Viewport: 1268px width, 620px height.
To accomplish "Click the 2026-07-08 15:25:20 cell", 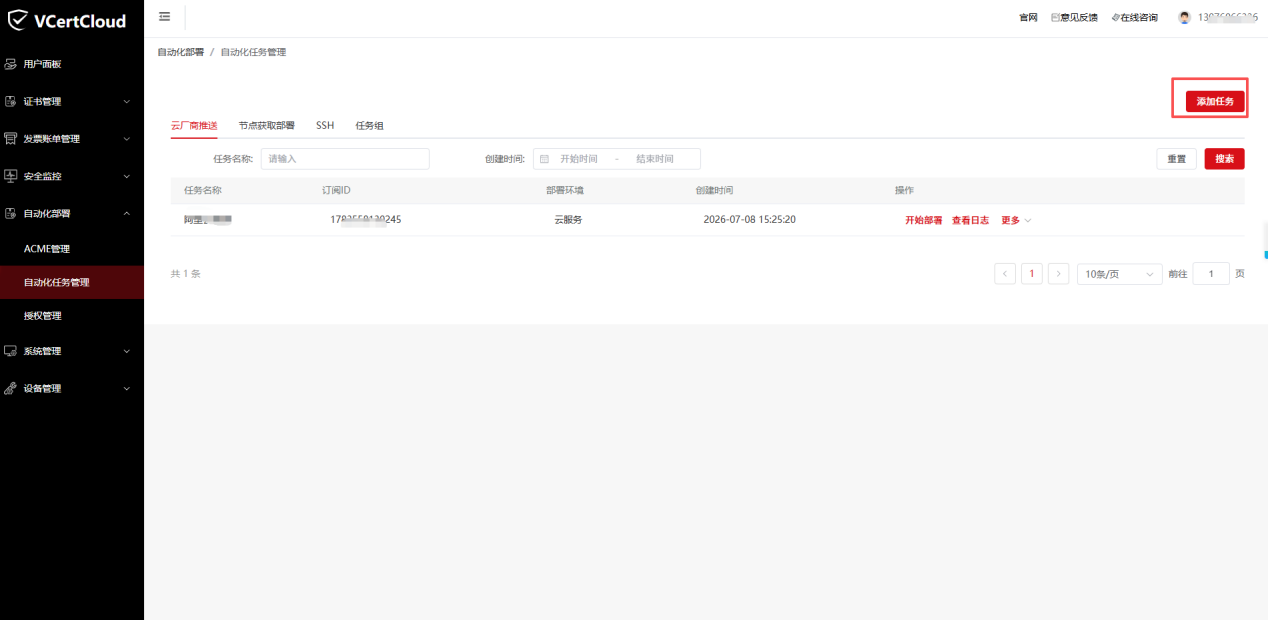I will pos(750,220).
